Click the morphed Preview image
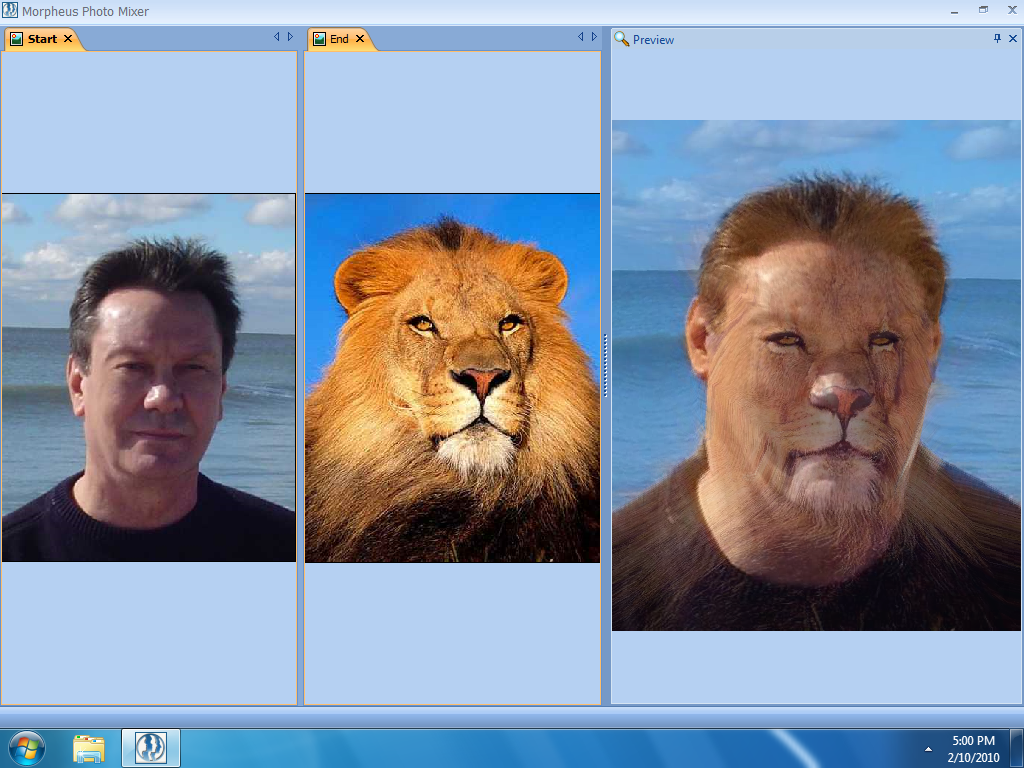The width and height of the screenshot is (1024, 768). [x=816, y=376]
